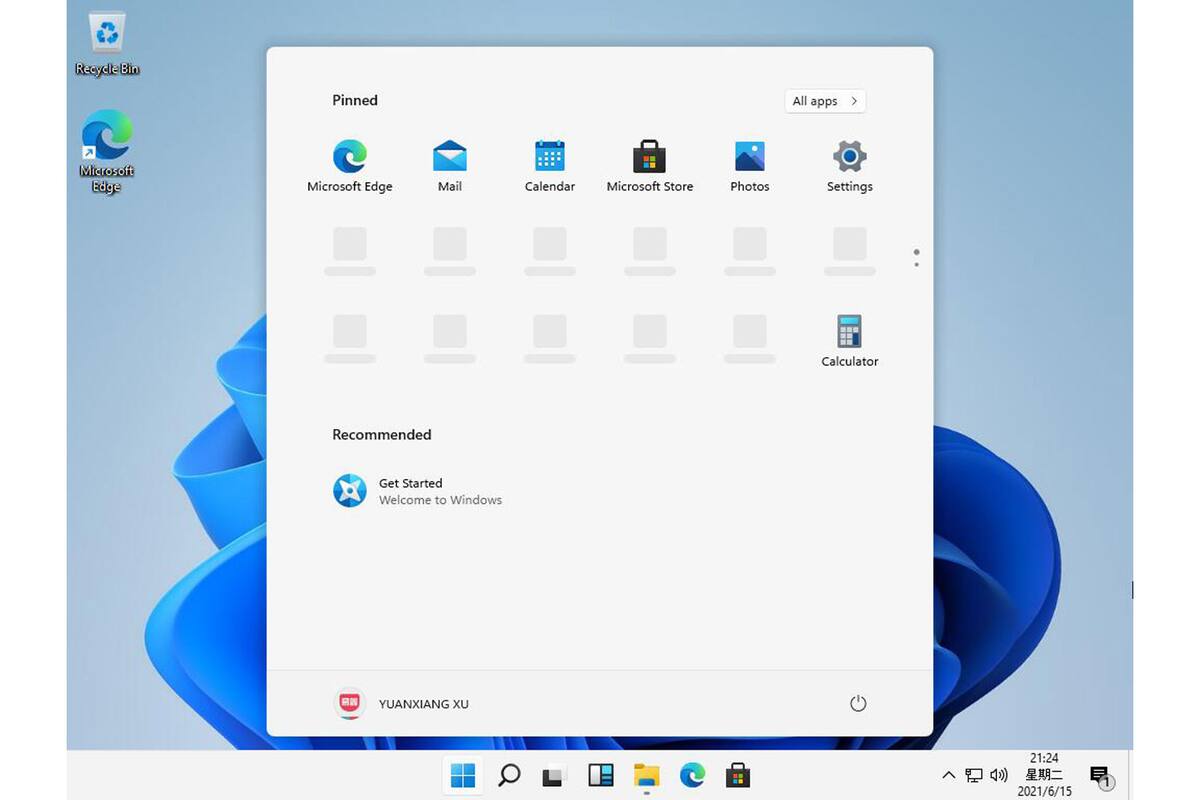Adjust system volume from the tray
1200x800 pixels.
999,775
